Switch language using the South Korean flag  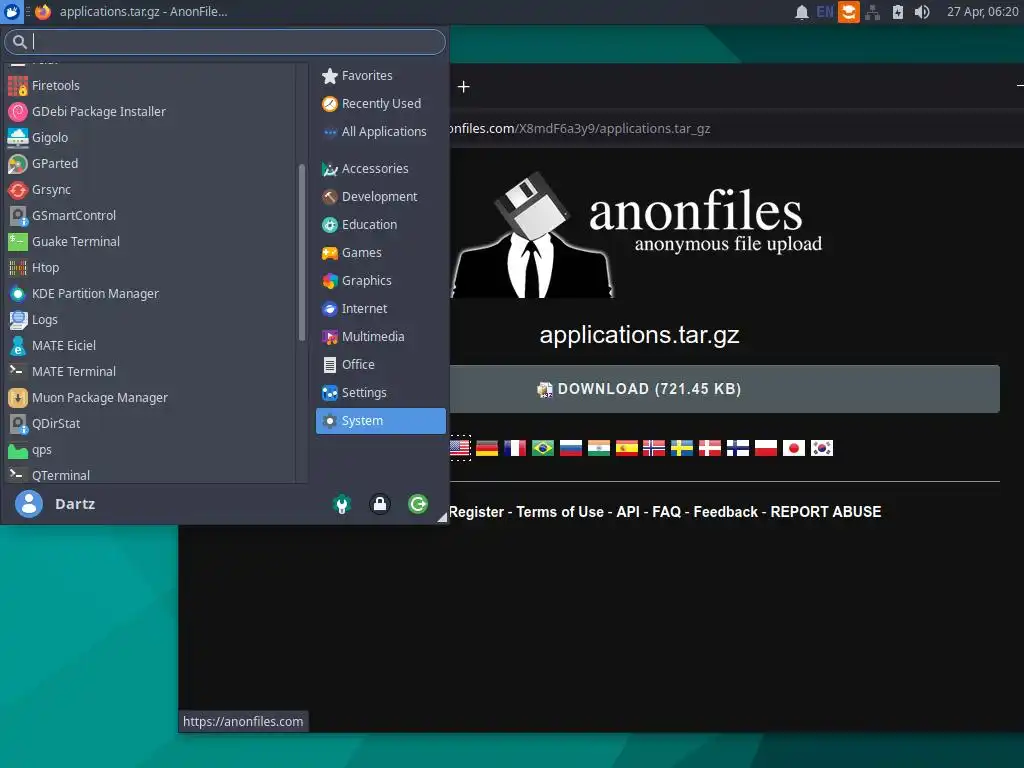pos(822,448)
